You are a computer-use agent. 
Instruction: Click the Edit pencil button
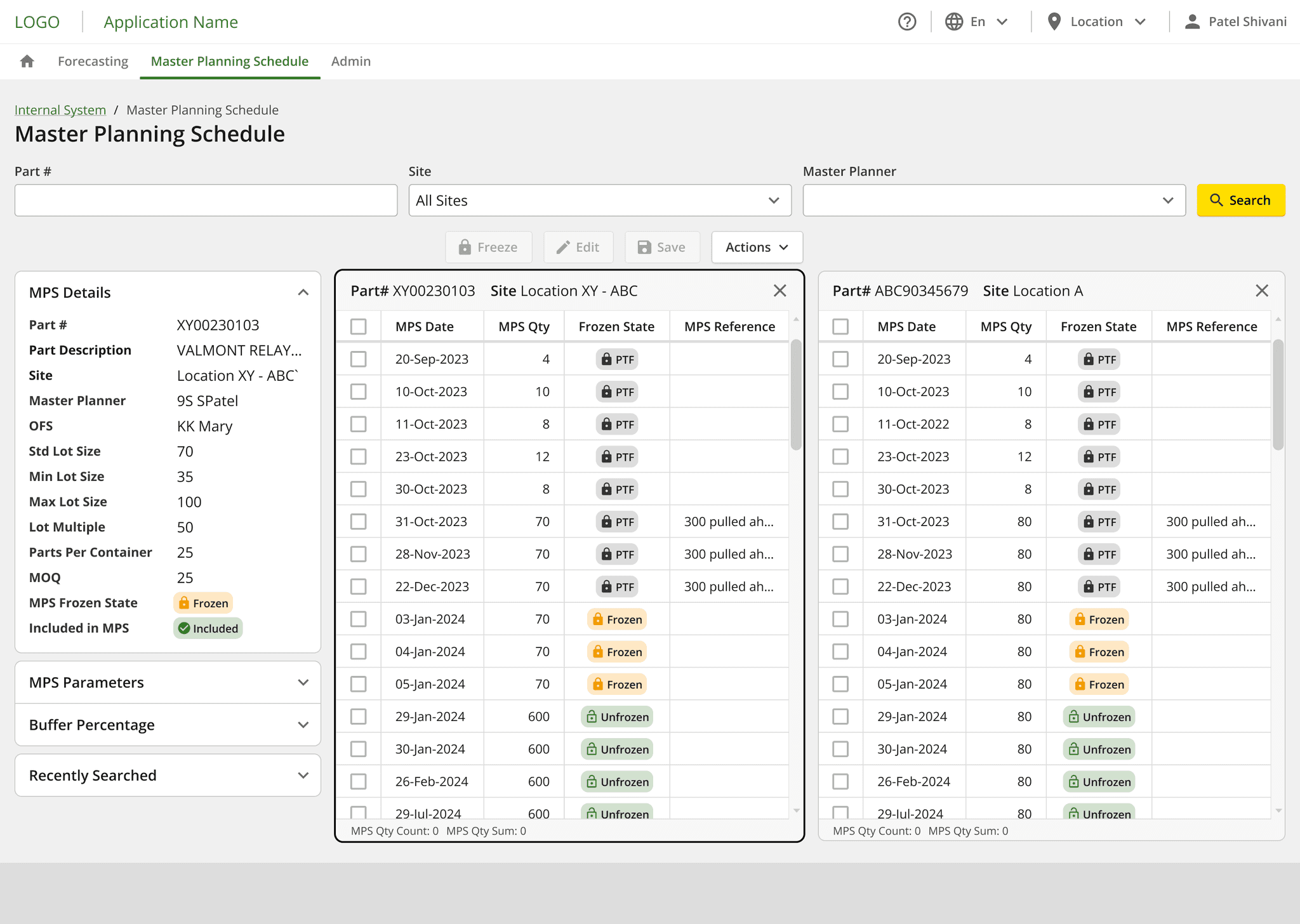(x=578, y=247)
